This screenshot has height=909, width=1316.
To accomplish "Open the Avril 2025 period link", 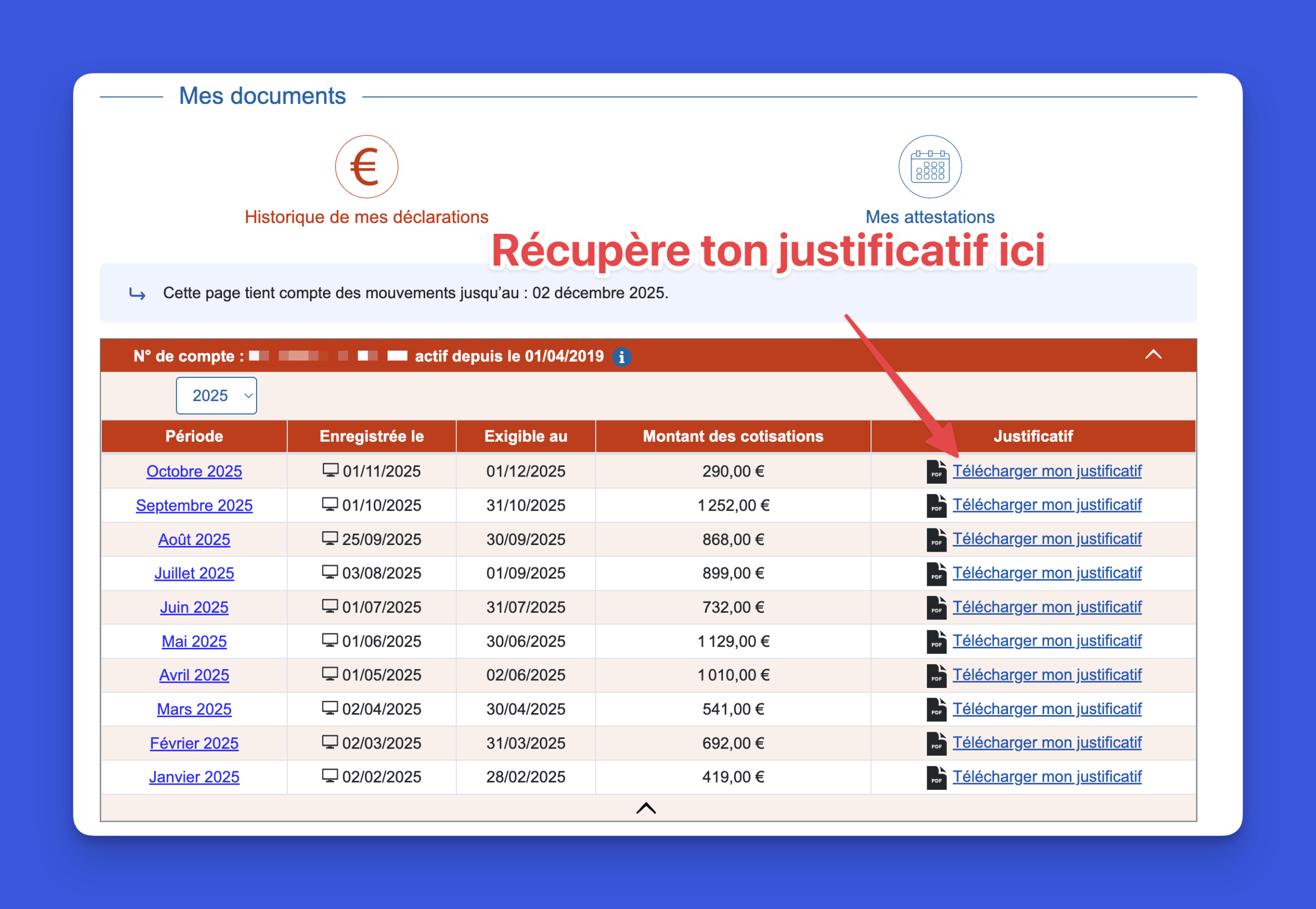I will (x=194, y=676).
